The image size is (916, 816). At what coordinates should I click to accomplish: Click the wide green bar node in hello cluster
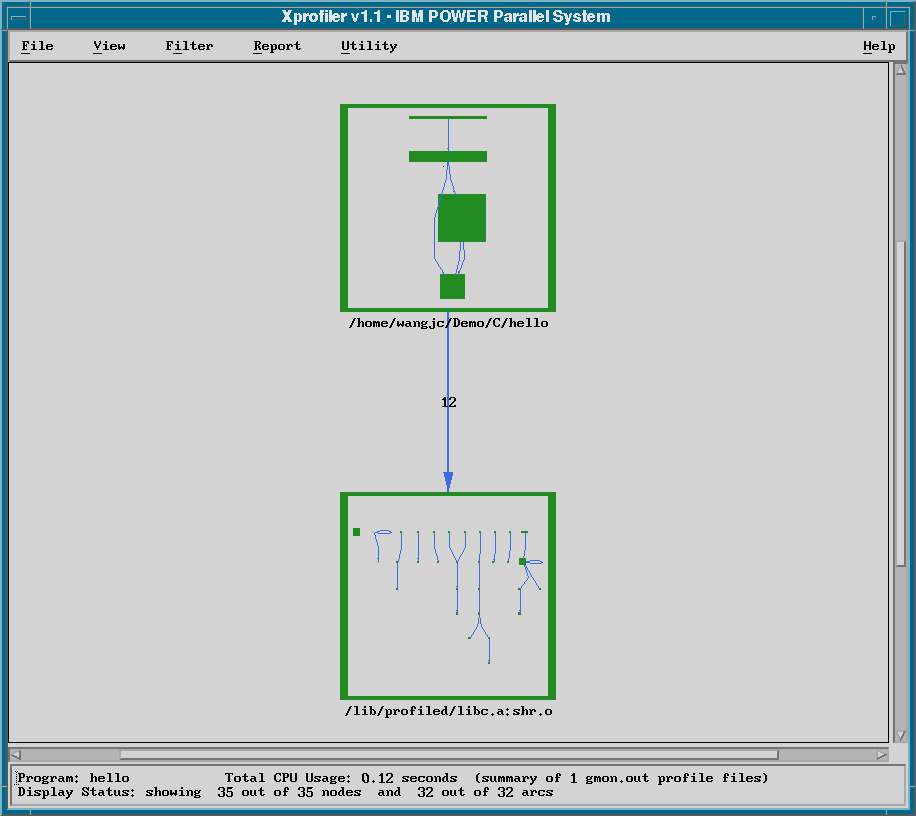(x=448, y=157)
